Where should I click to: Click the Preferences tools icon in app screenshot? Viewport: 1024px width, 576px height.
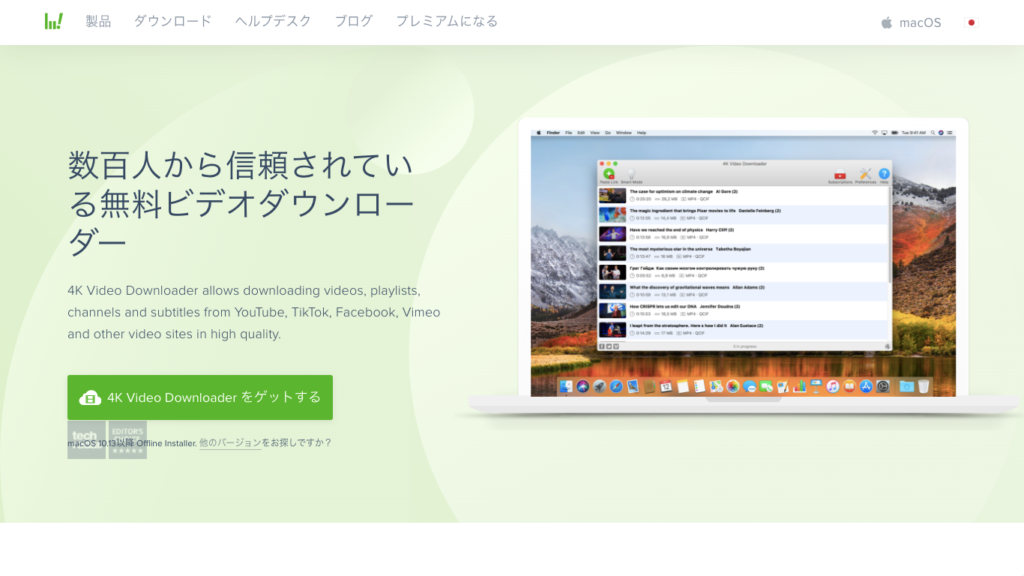[x=865, y=174]
